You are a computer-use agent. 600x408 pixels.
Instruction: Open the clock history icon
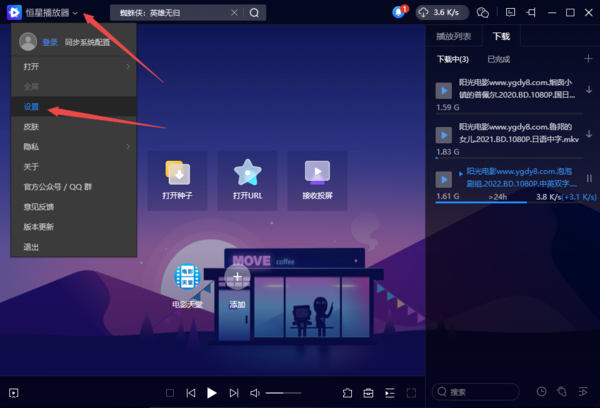coord(541,392)
